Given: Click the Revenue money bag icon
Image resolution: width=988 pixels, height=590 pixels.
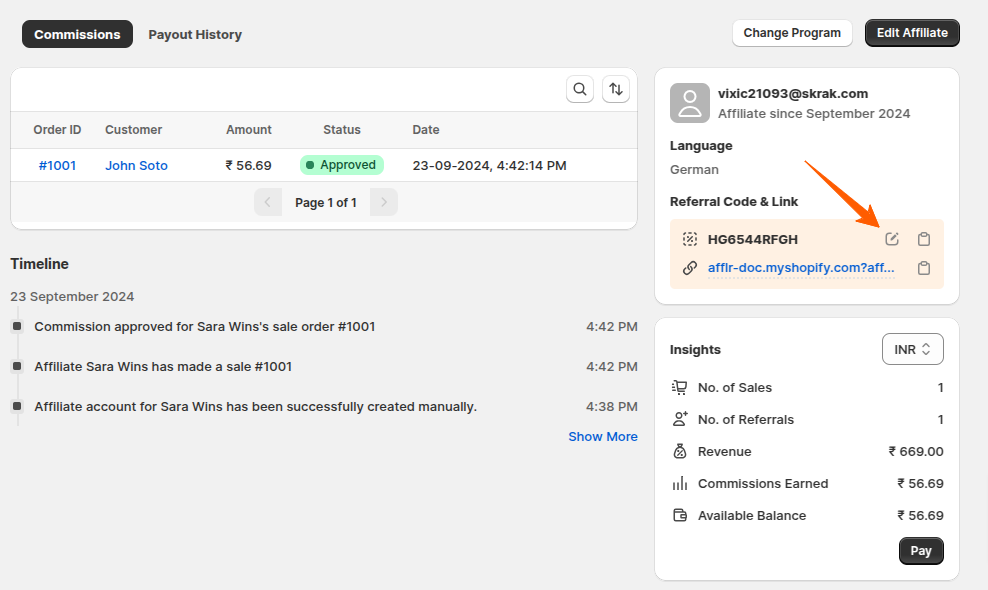Looking at the screenshot, I should [681, 451].
